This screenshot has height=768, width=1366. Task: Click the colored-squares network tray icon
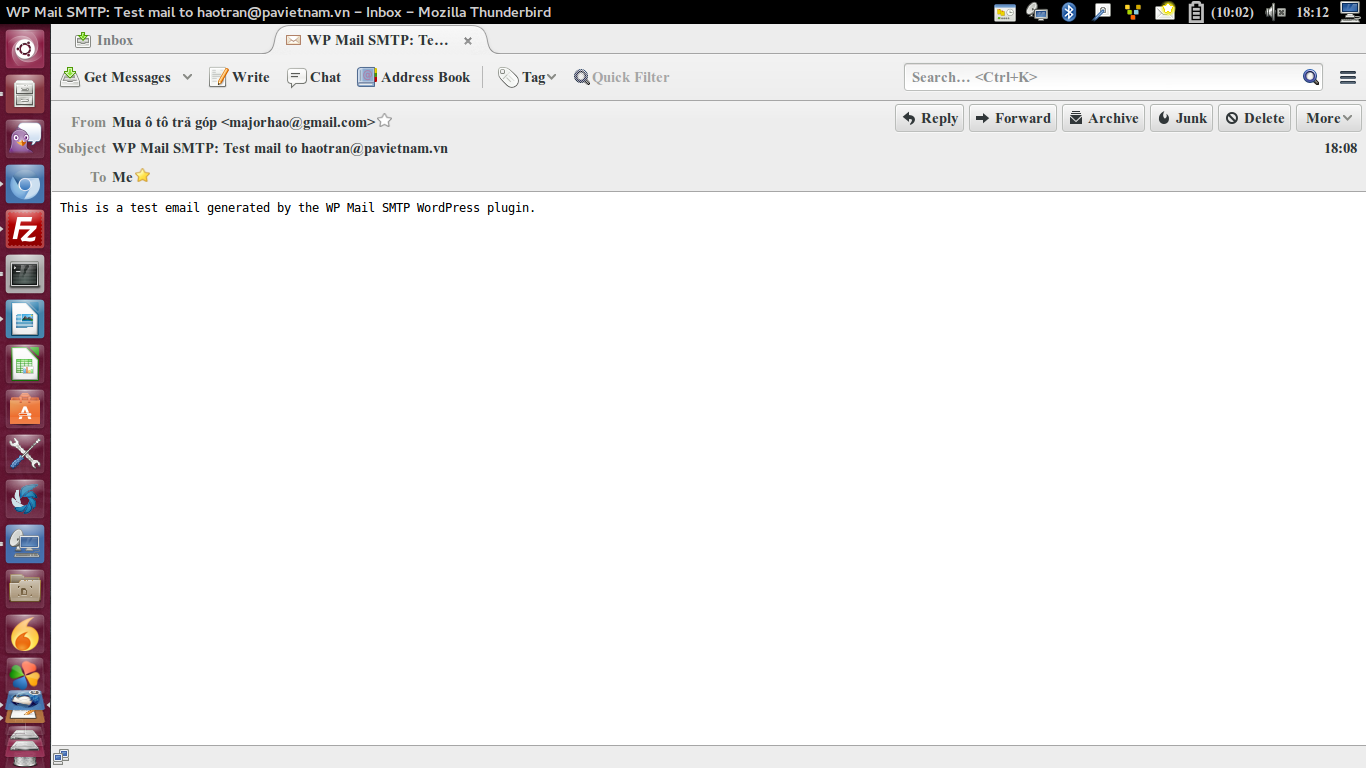tap(1133, 12)
